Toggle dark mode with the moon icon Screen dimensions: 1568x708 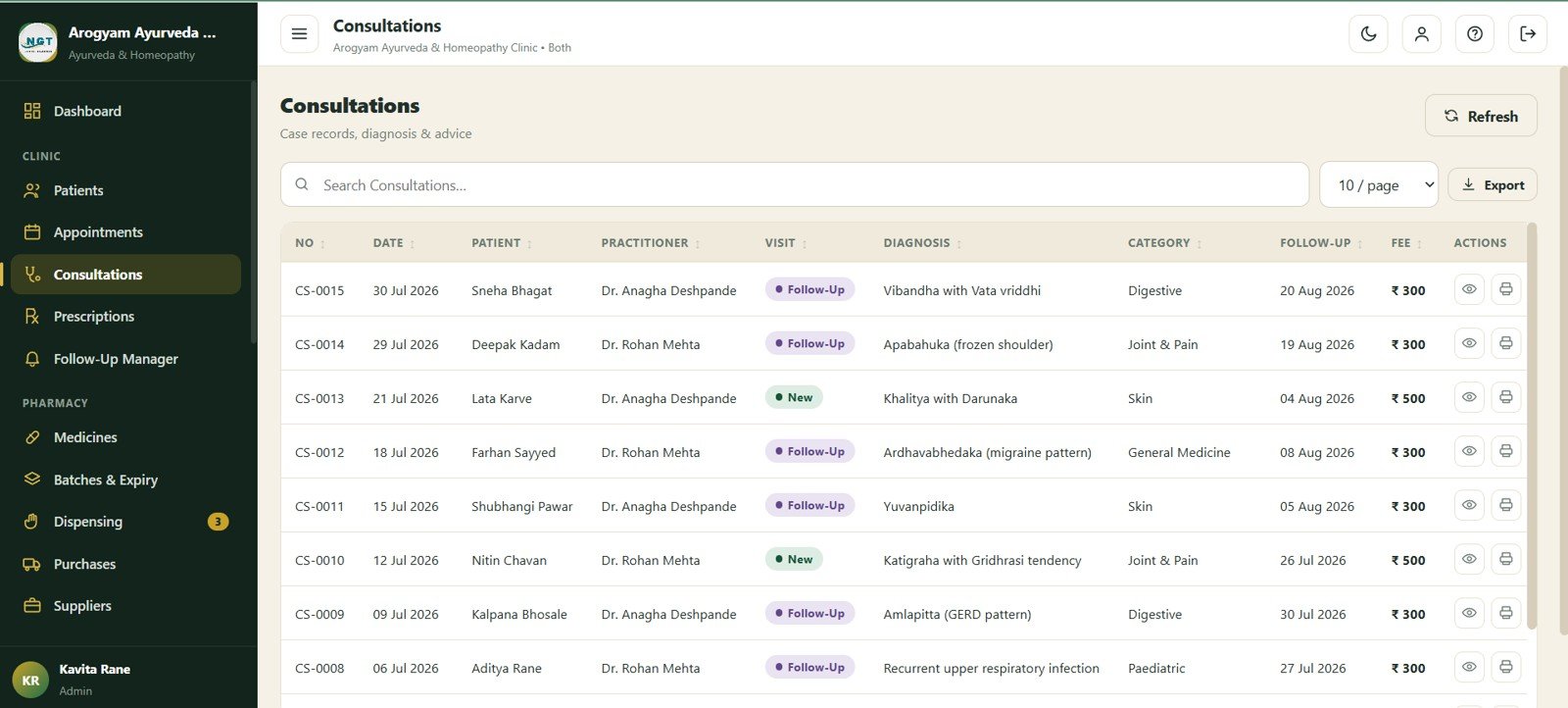tap(1368, 34)
